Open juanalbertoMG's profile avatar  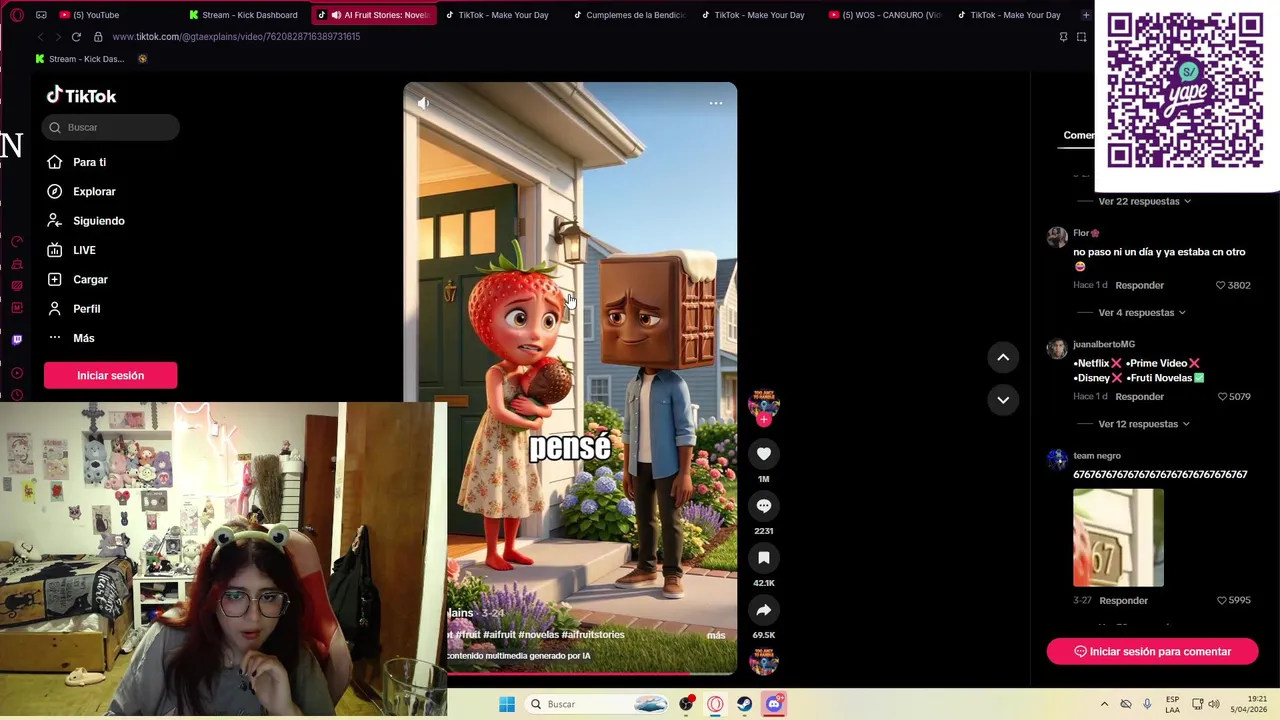click(x=1057, y=348)
